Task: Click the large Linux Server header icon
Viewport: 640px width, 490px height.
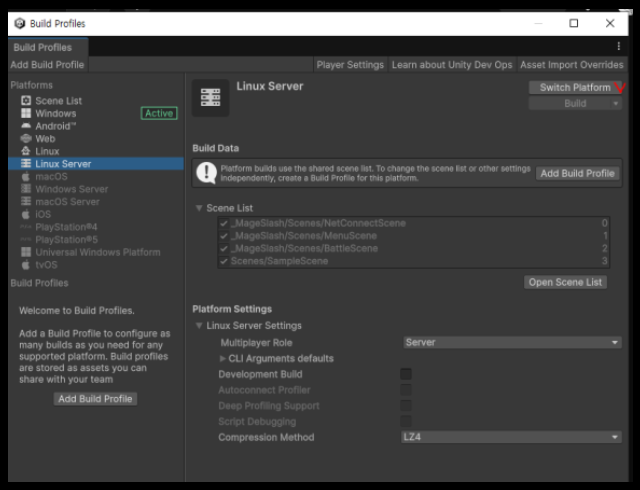Action: (211, 98)
